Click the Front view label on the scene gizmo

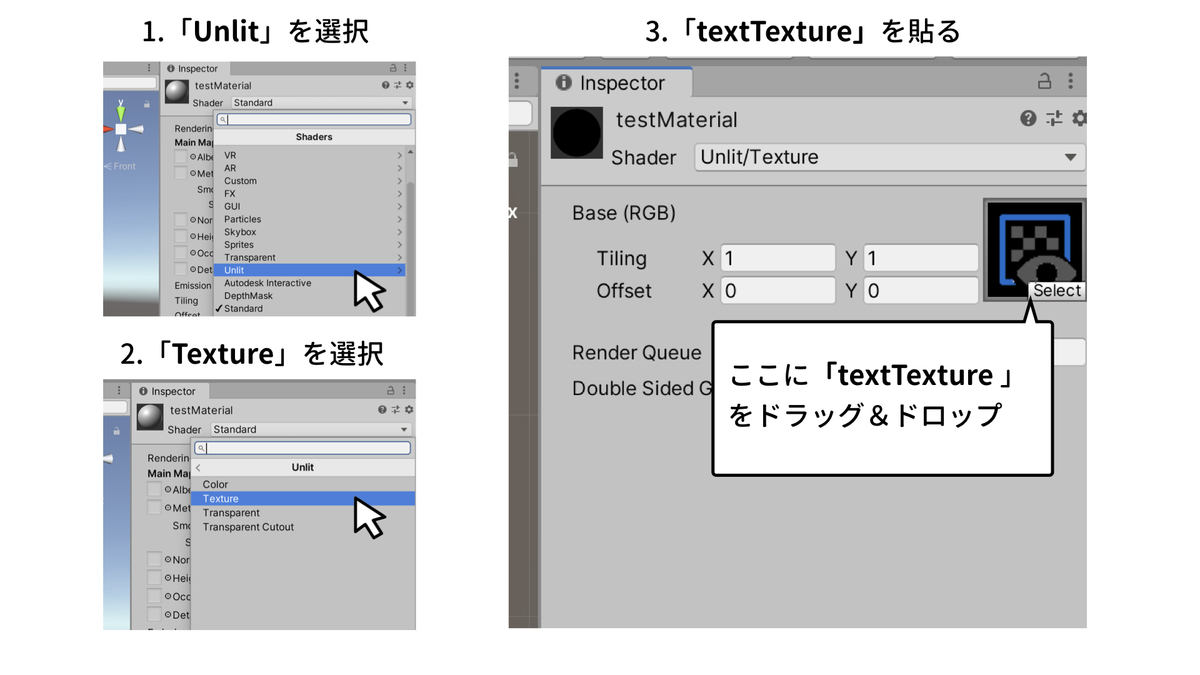point(124,166)
